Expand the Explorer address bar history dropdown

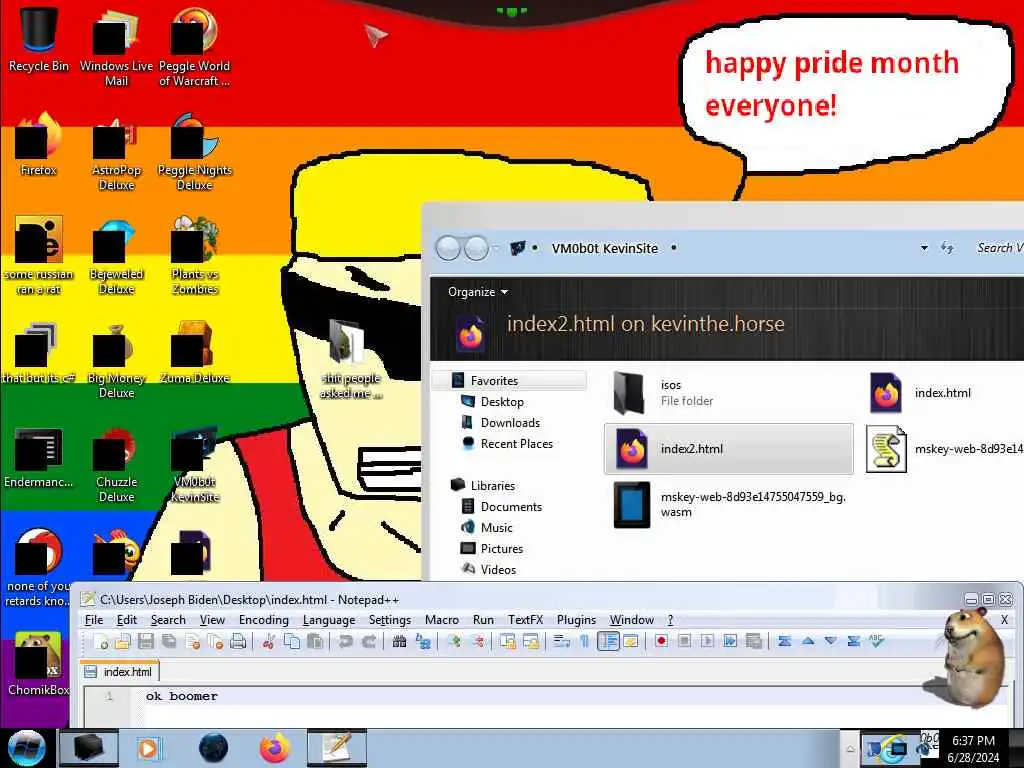click(x=924, y=248)
